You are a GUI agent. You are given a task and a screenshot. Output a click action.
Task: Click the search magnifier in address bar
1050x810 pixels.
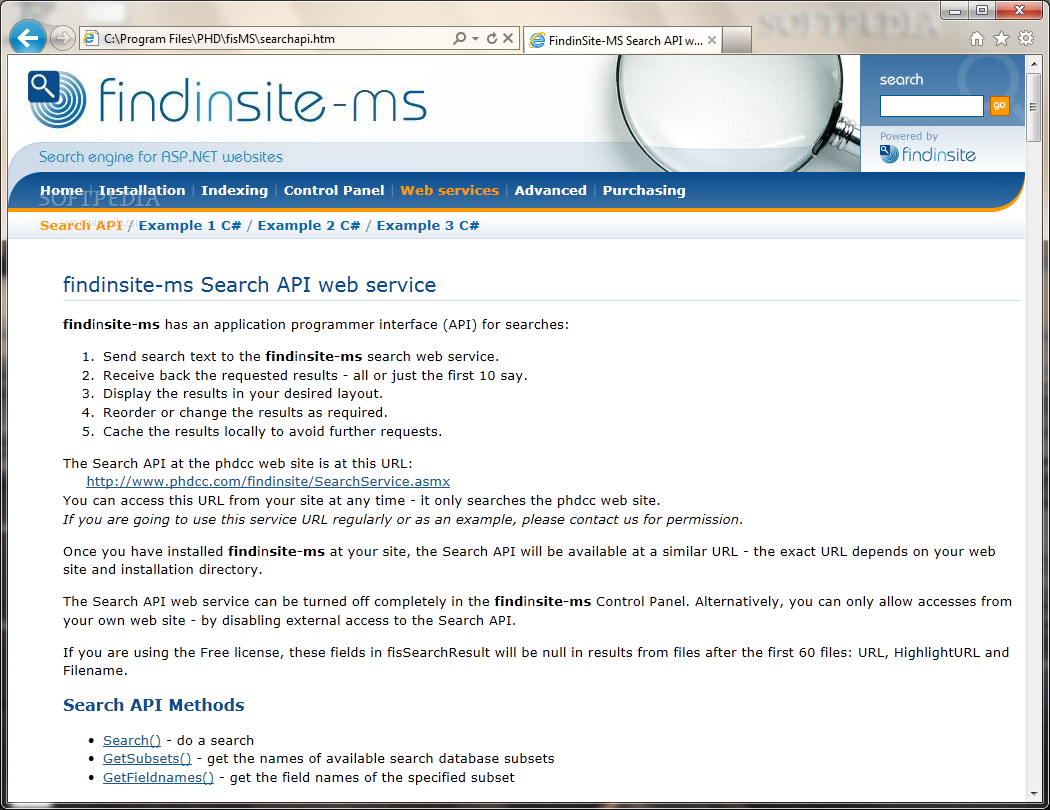click(x=459, y=38)
